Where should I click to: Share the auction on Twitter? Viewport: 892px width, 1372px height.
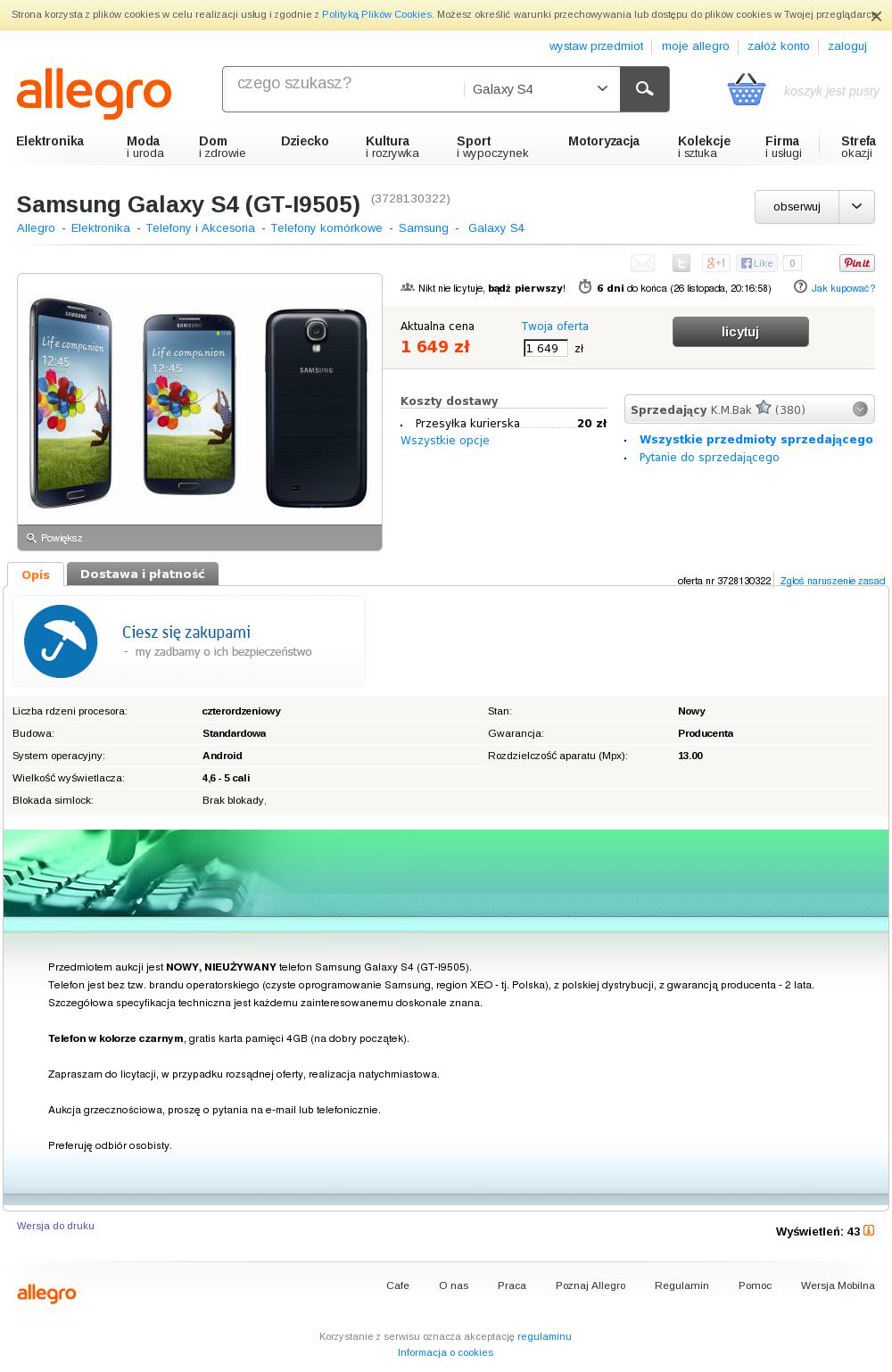pyautogui.click(x=681, y=263)
